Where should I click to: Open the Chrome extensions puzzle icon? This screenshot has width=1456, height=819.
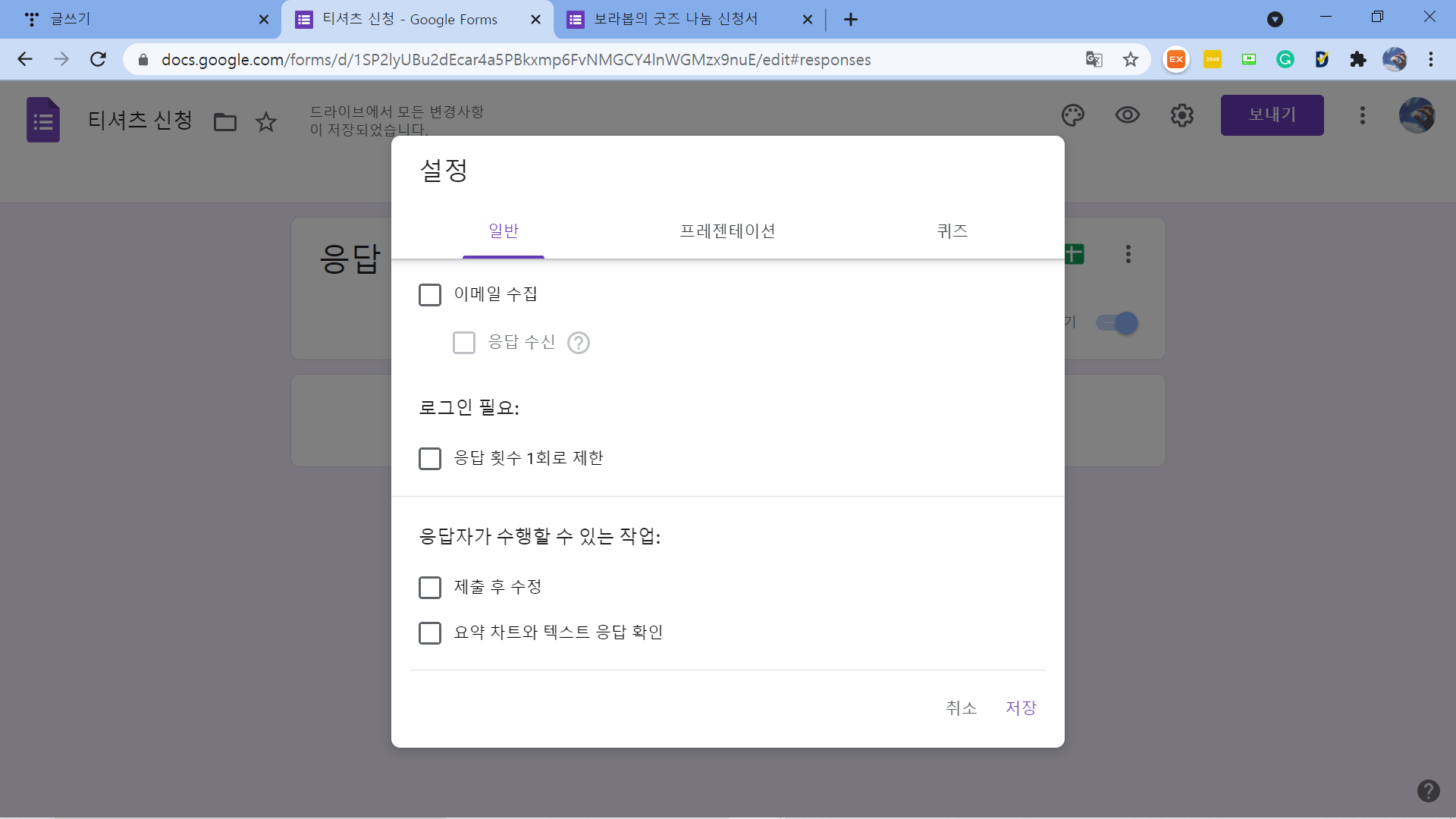(x=1357, y=59)
